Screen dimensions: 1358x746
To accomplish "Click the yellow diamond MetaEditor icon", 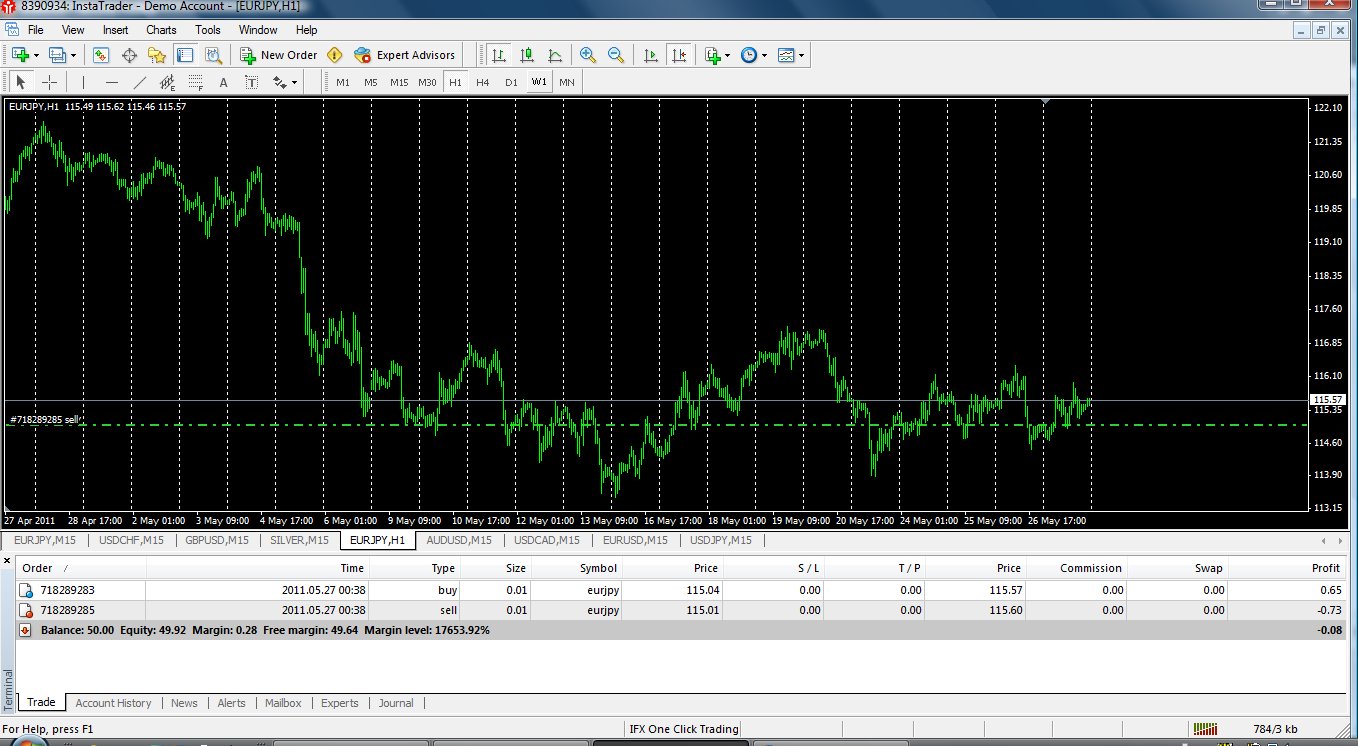I will point(335,55).
